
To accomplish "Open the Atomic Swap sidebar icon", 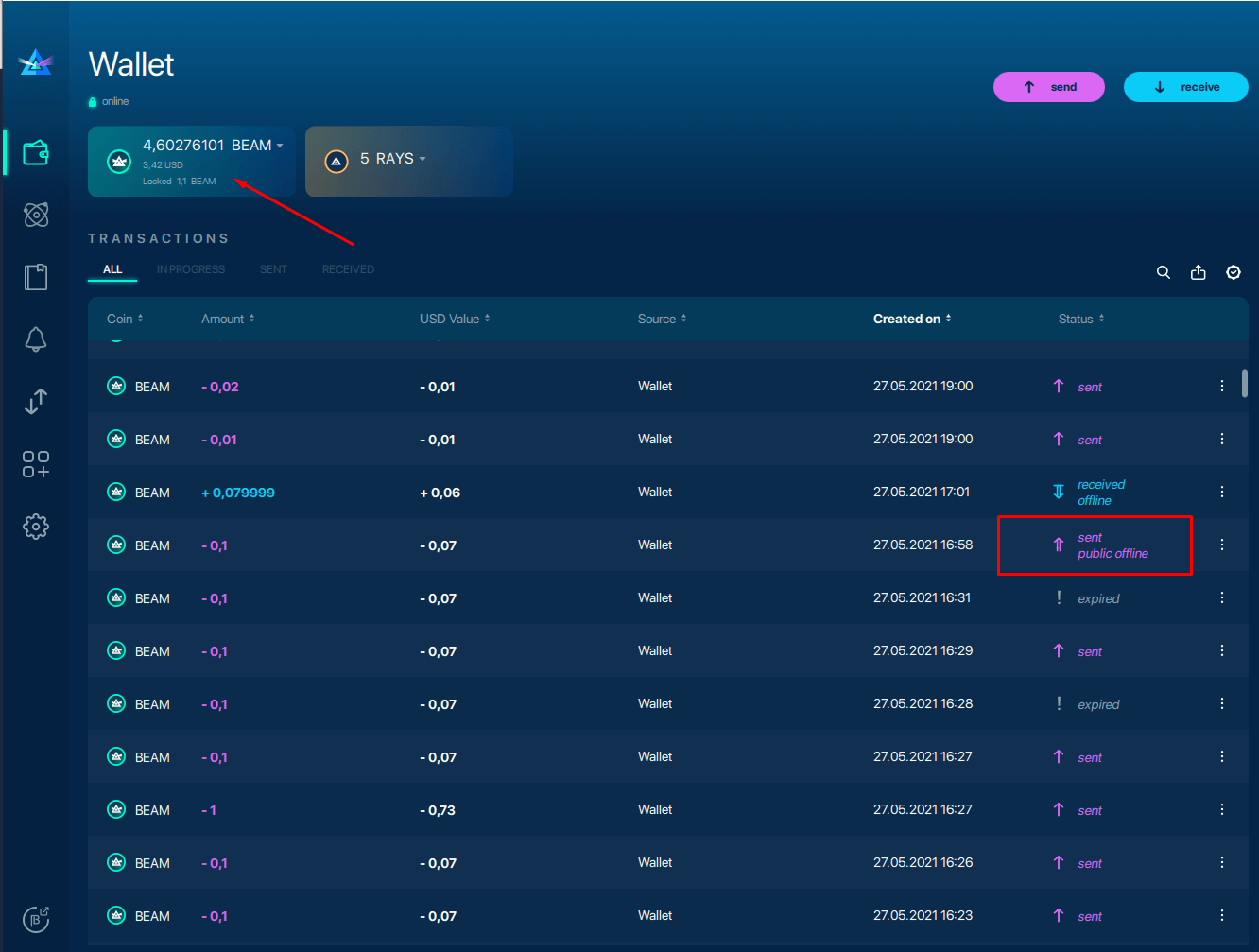I will tap(36, 216).
